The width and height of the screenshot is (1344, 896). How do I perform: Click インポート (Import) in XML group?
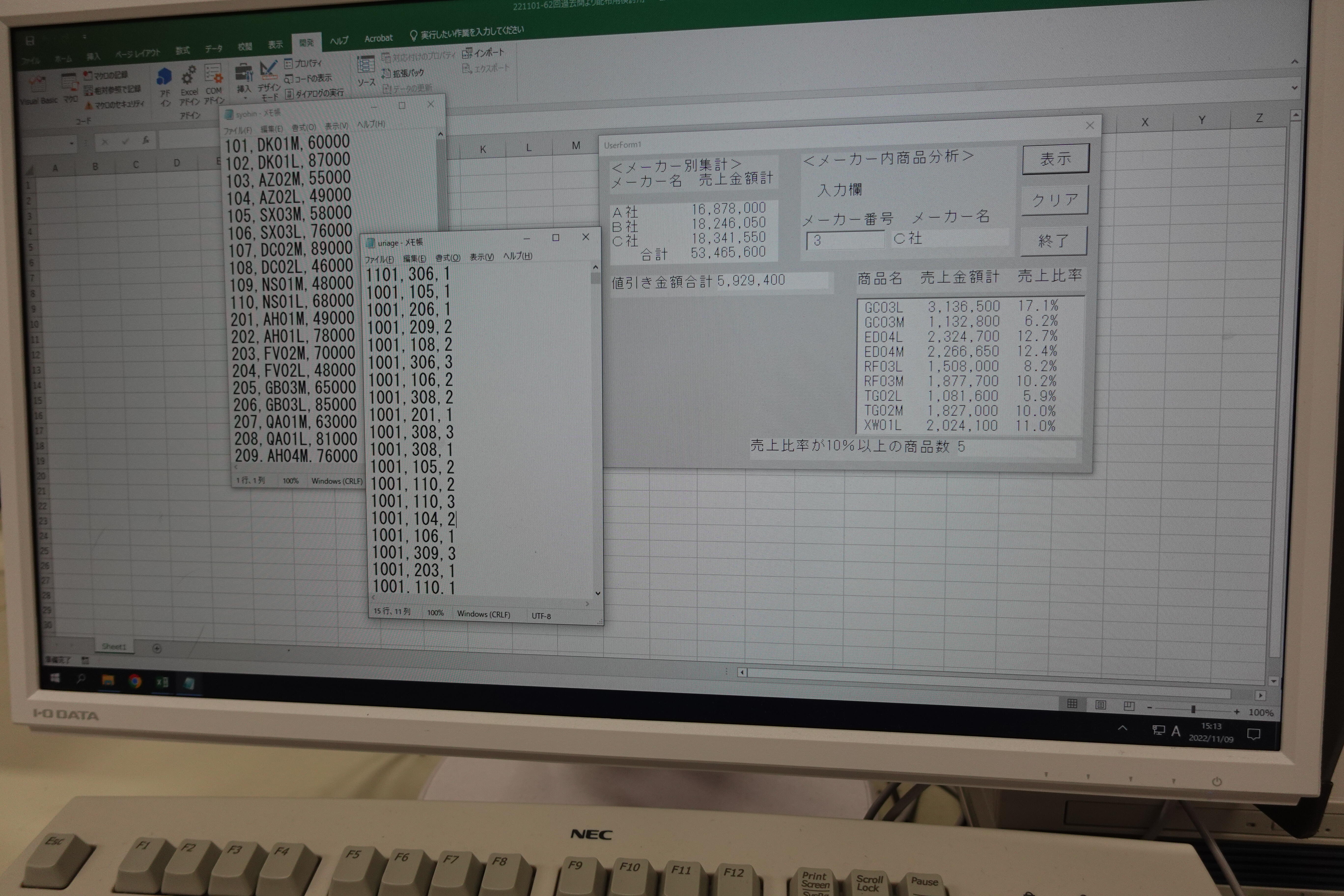click(483, 53)
